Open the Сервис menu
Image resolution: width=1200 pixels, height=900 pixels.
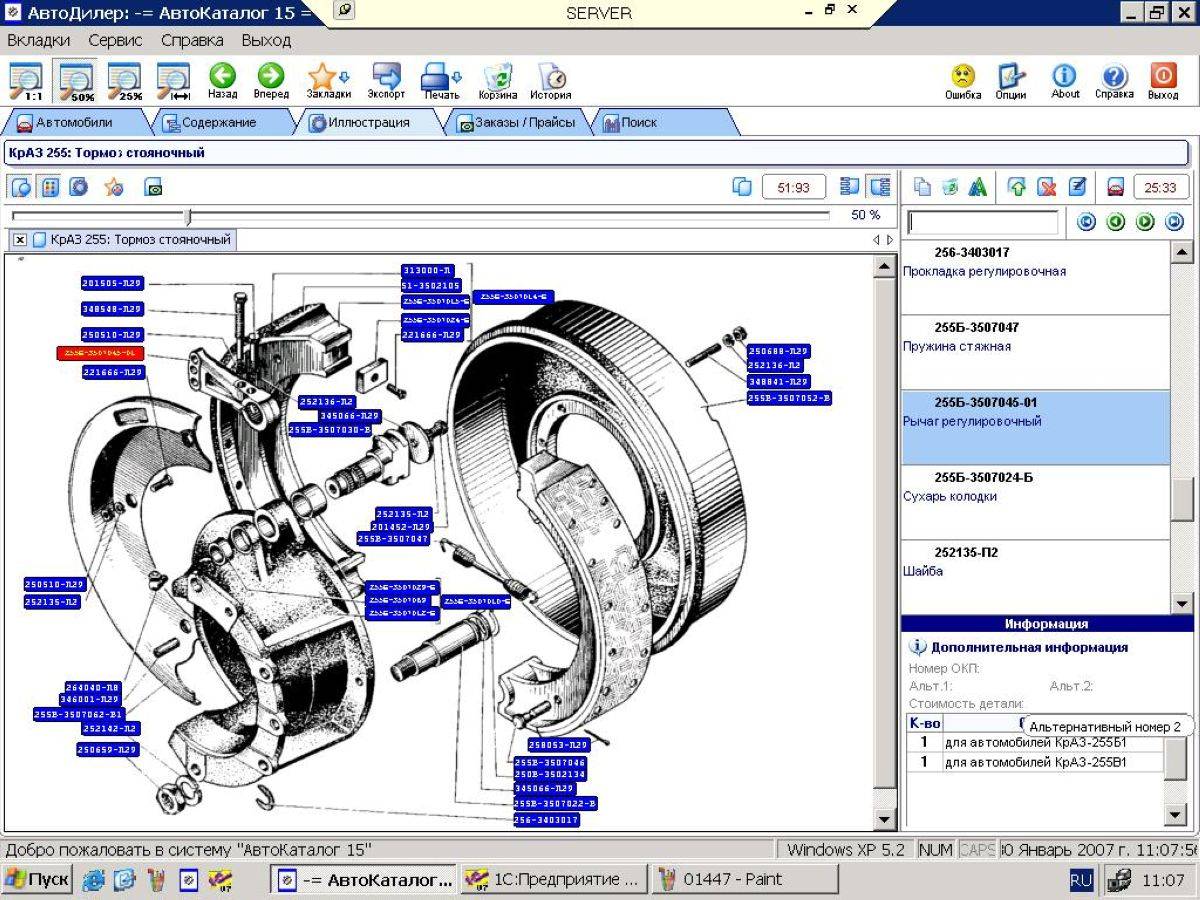coord(115,41)
